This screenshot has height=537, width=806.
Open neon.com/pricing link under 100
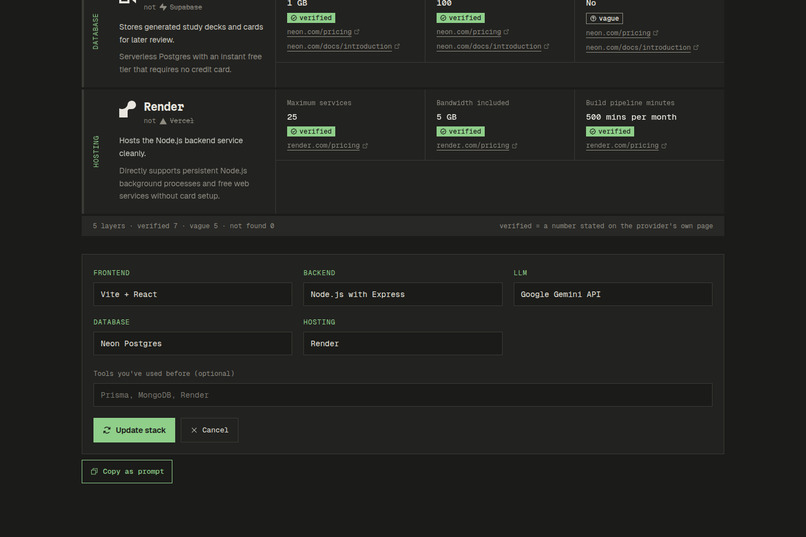click(x=469, y=32)
